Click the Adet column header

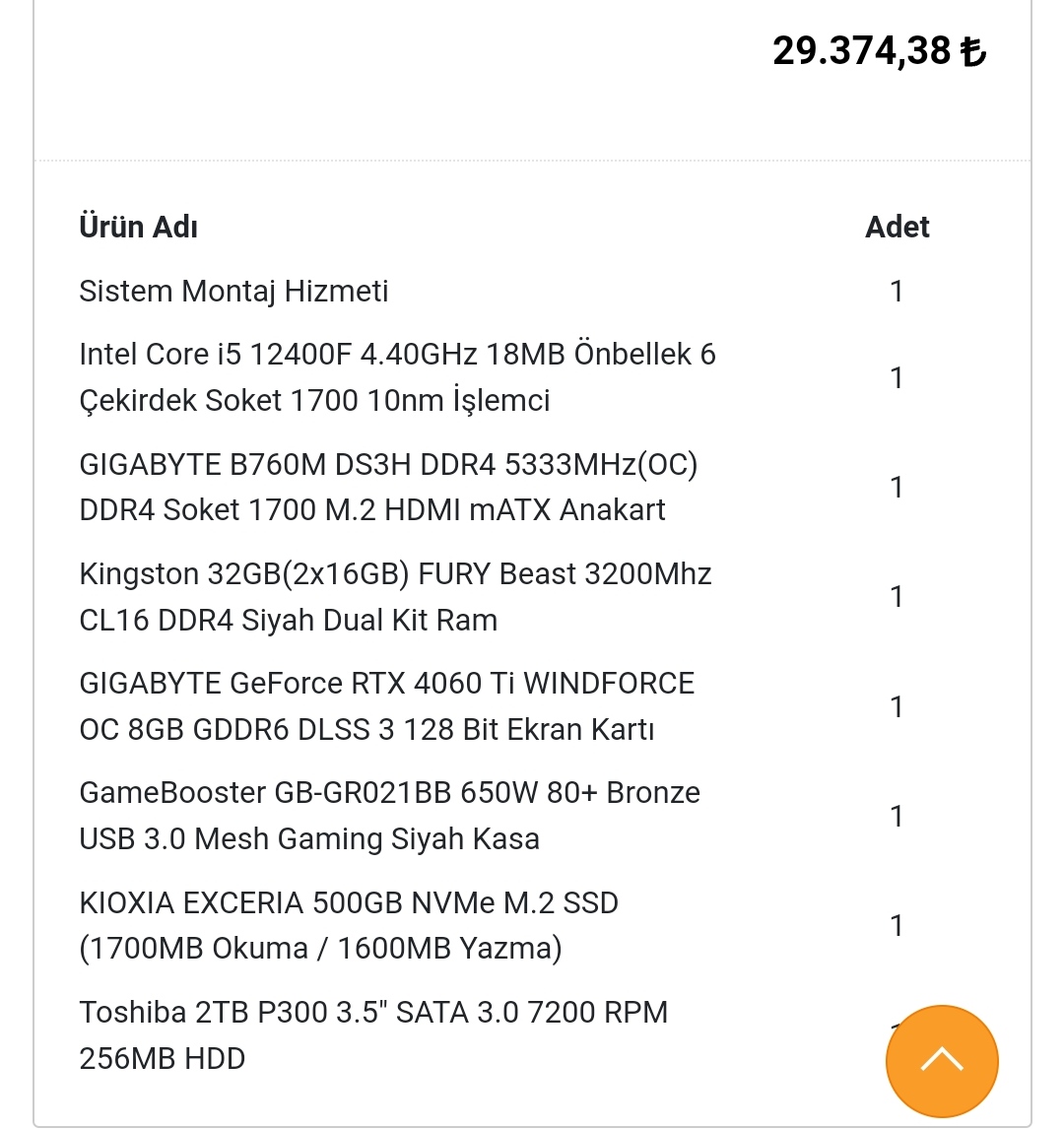pyautogui.click(x=897, y=227)
